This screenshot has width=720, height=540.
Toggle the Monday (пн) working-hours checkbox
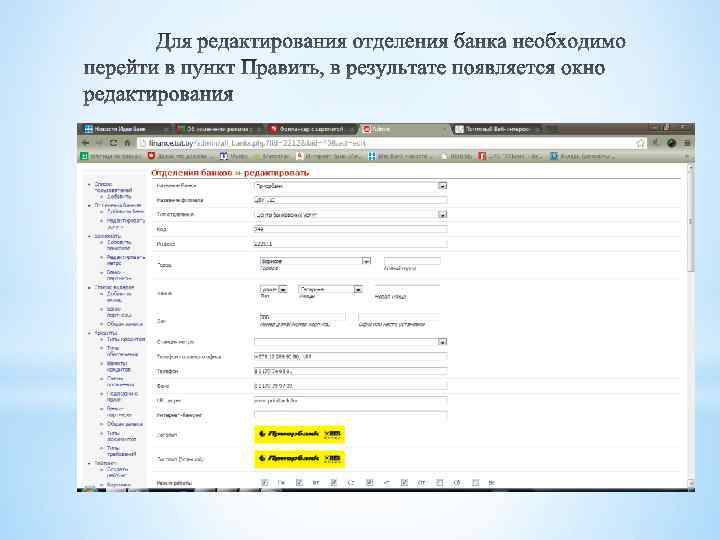(x=264, y=483)
